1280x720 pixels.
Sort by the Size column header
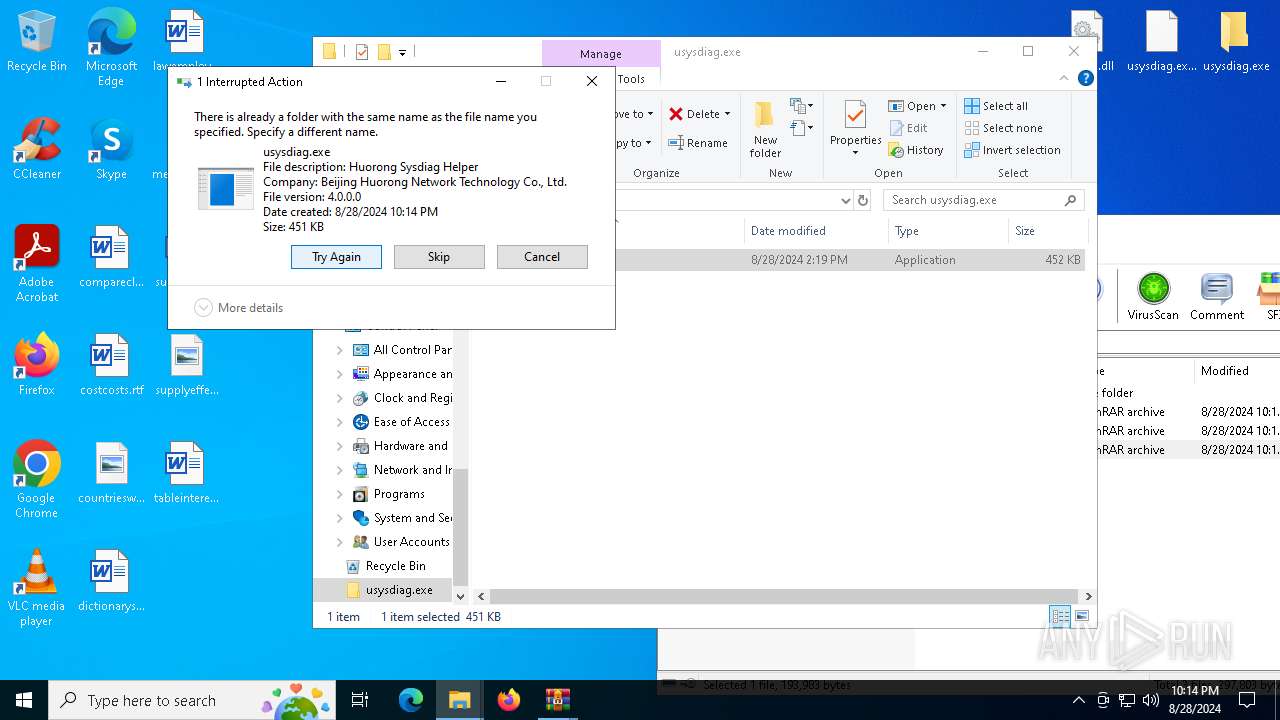pyautogui.click(x=1048, y=231)
